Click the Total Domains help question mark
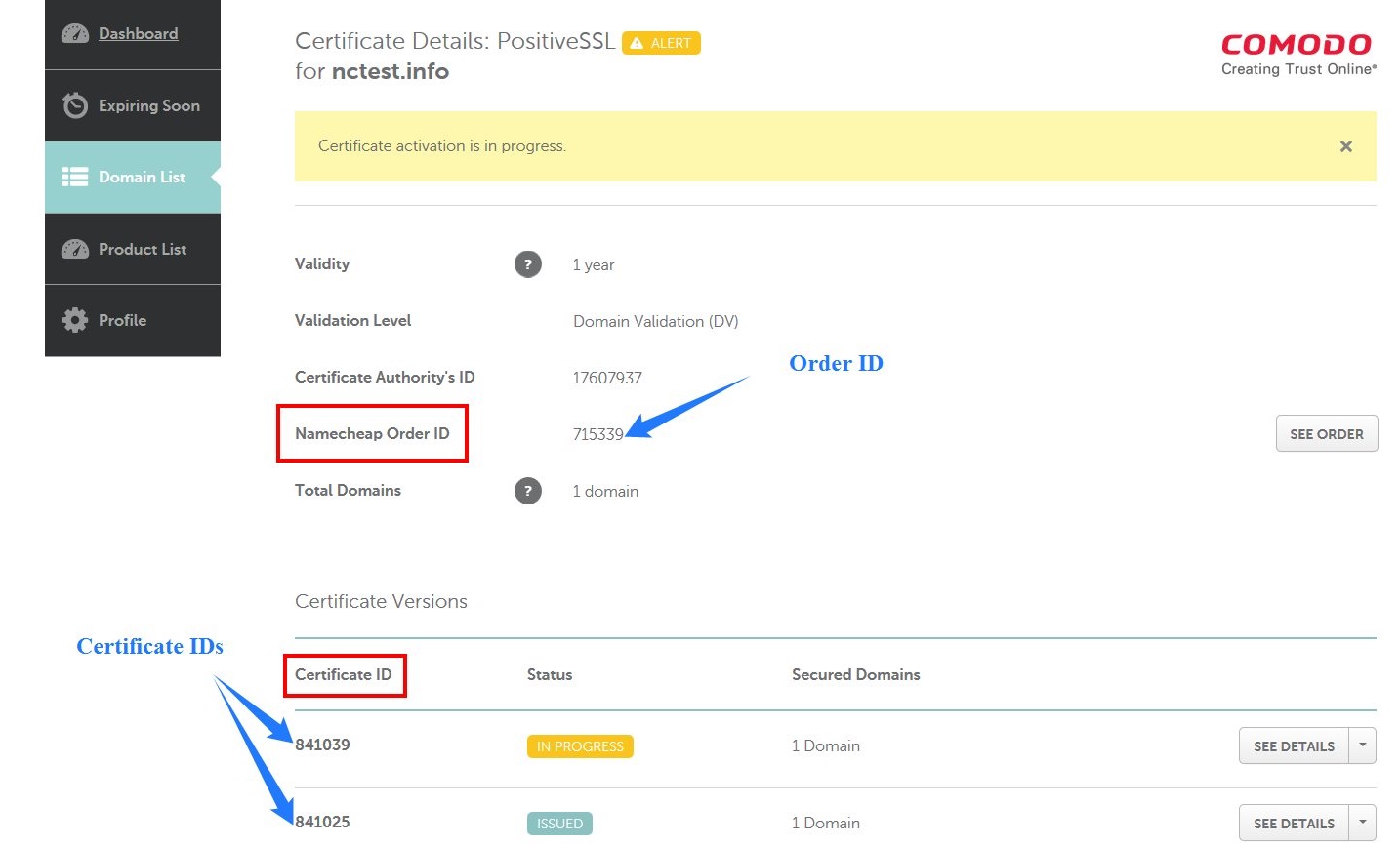 pos(528,491)
